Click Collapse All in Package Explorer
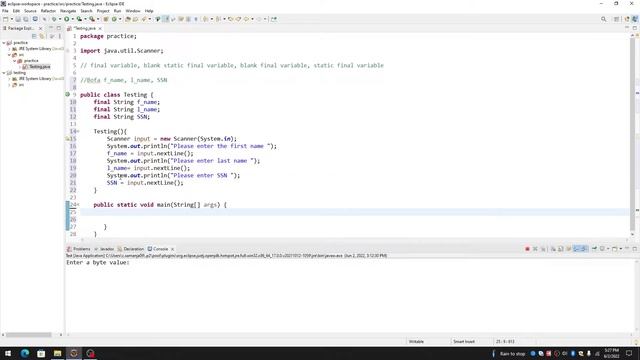Viewport: 640px width, 360px height. [34, 36]
